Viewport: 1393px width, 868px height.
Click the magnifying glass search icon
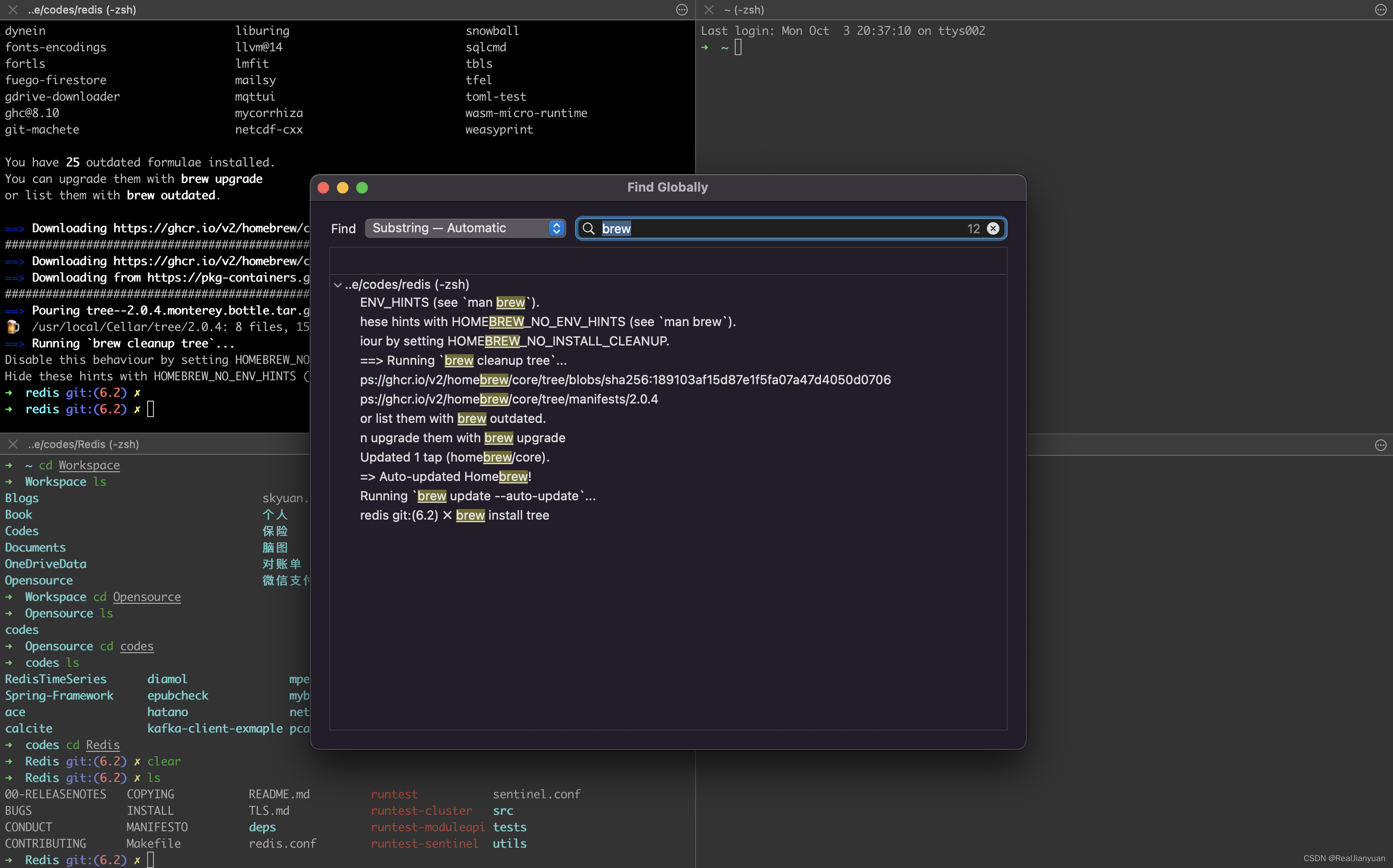(588, 228)
